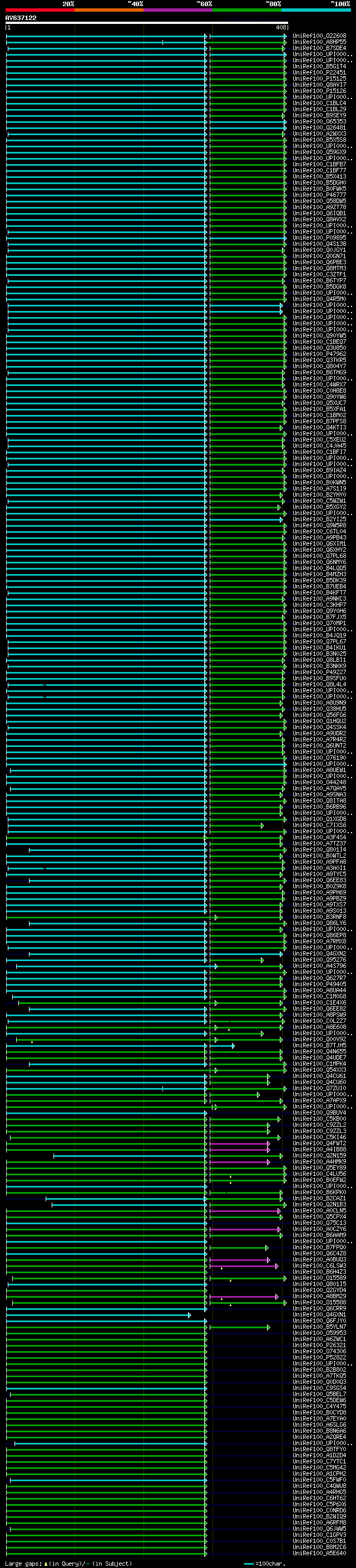Click hit label UniRef100_P26321

point(319,1345)
